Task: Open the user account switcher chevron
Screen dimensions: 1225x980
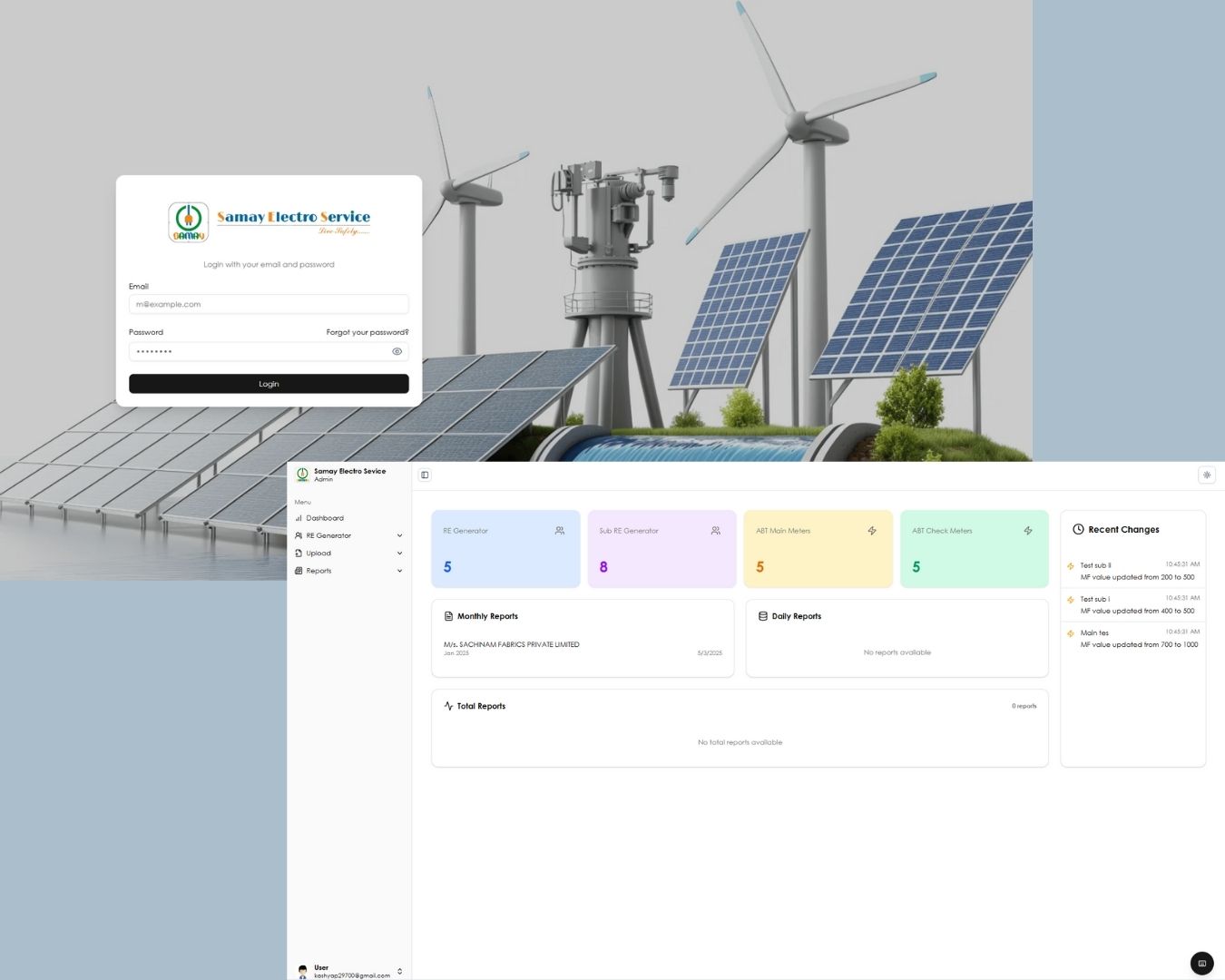Action: [399, 971]
